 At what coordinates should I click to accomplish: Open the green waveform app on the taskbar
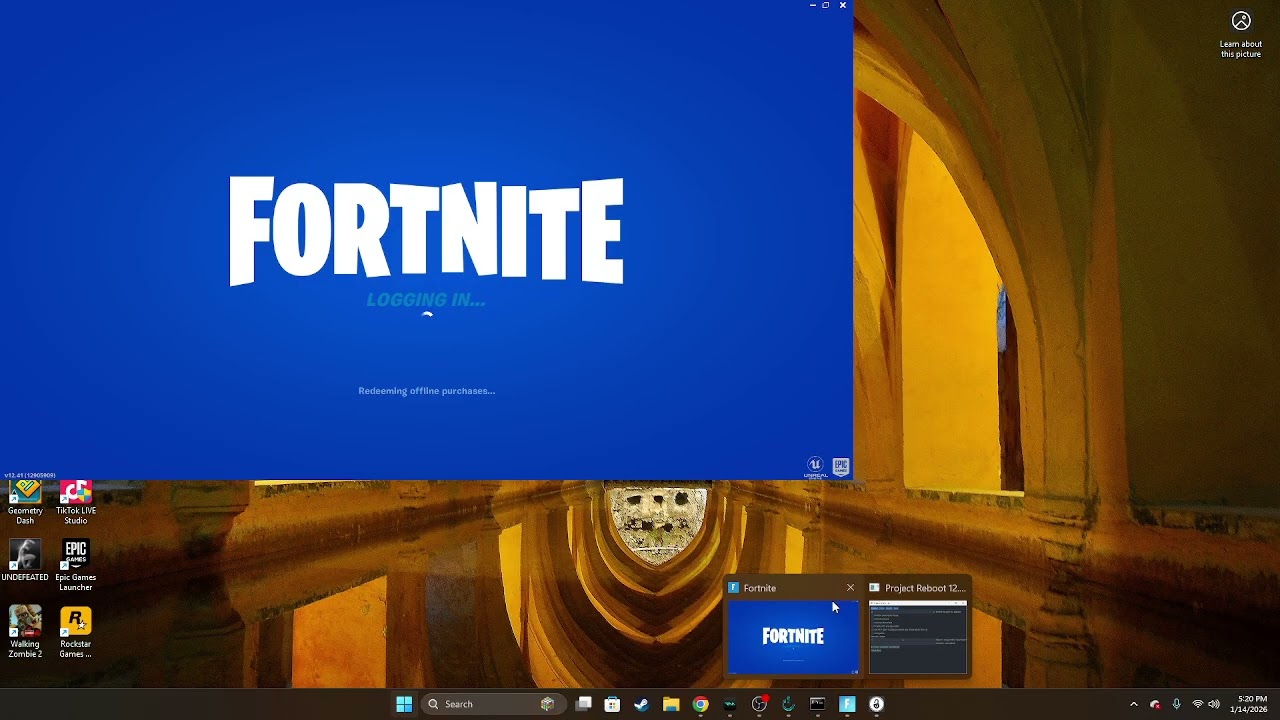[x=730, y=704]
